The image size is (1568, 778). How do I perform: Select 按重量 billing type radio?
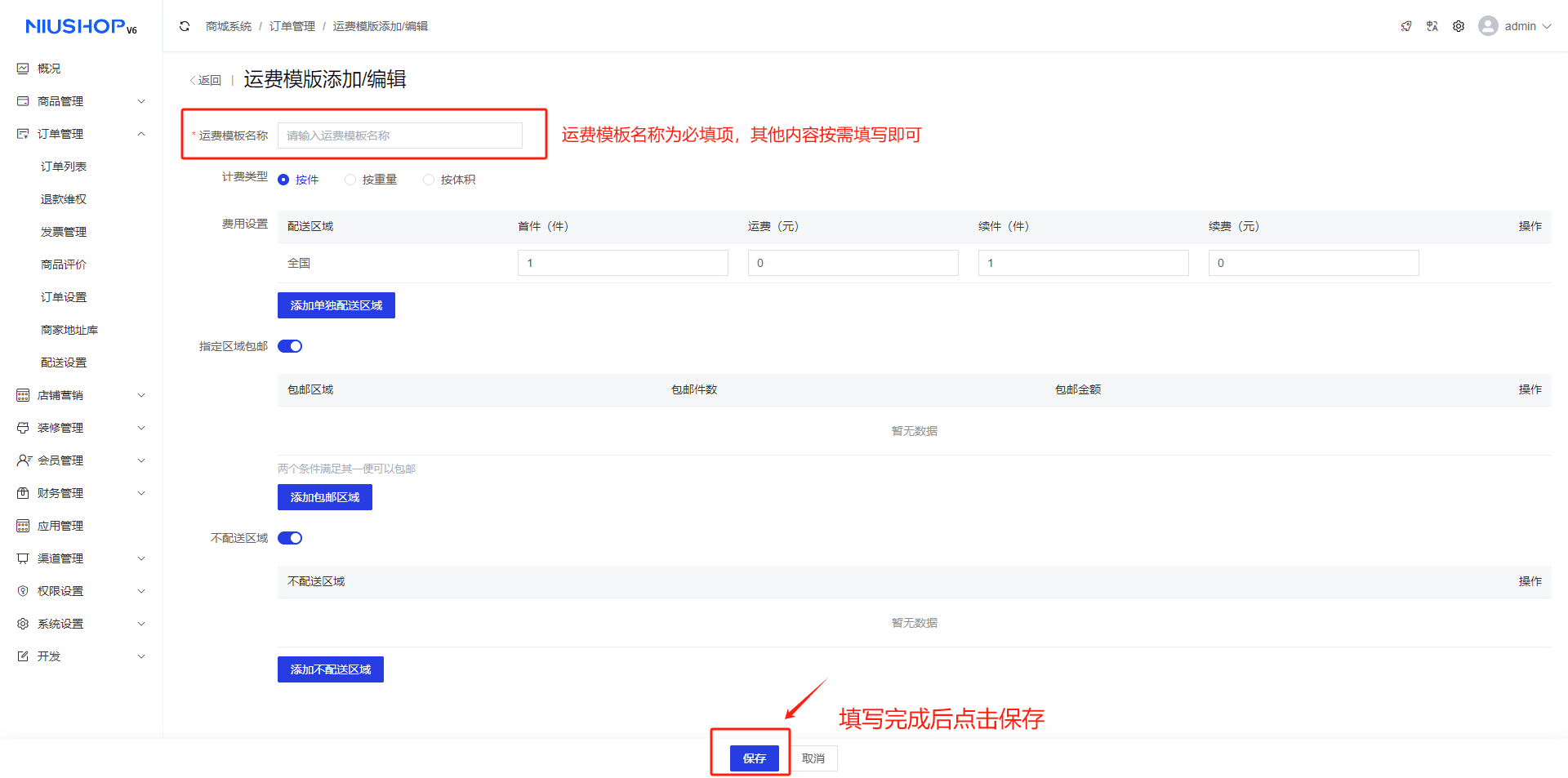click(350, 180)
